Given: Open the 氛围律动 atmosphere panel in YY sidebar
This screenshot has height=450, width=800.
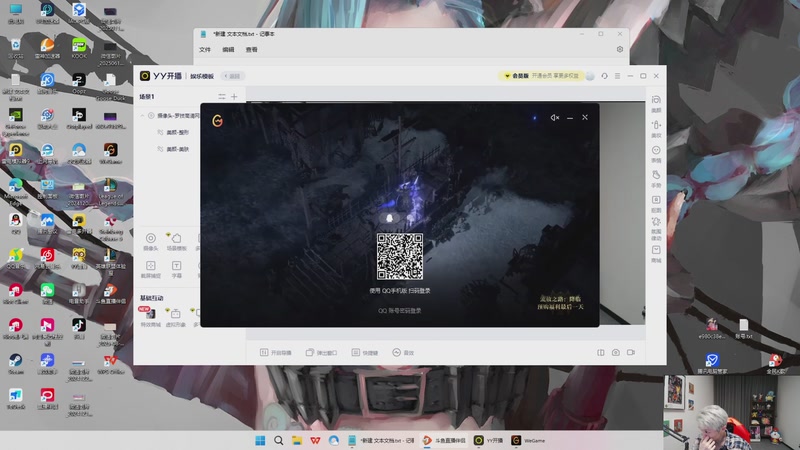Looking at the screenshot, I should tap(656, 229).
